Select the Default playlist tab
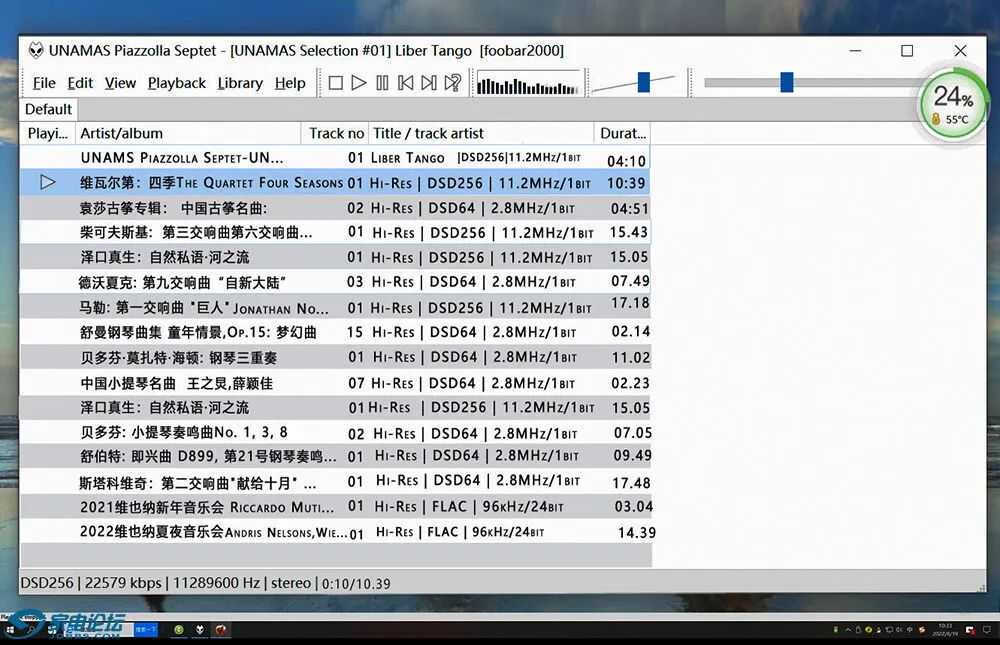Image resolution: width=1000 pixels, height=645 pixels. [x=48, y=109]
